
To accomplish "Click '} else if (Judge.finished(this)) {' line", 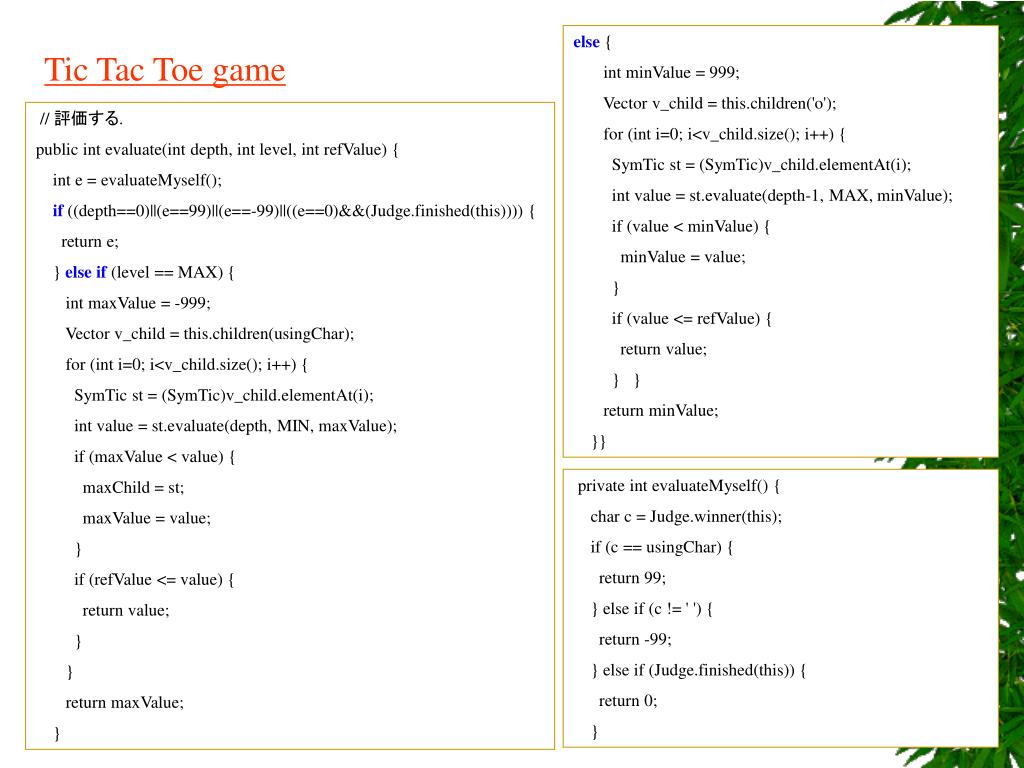I will (x=699, y=671).
